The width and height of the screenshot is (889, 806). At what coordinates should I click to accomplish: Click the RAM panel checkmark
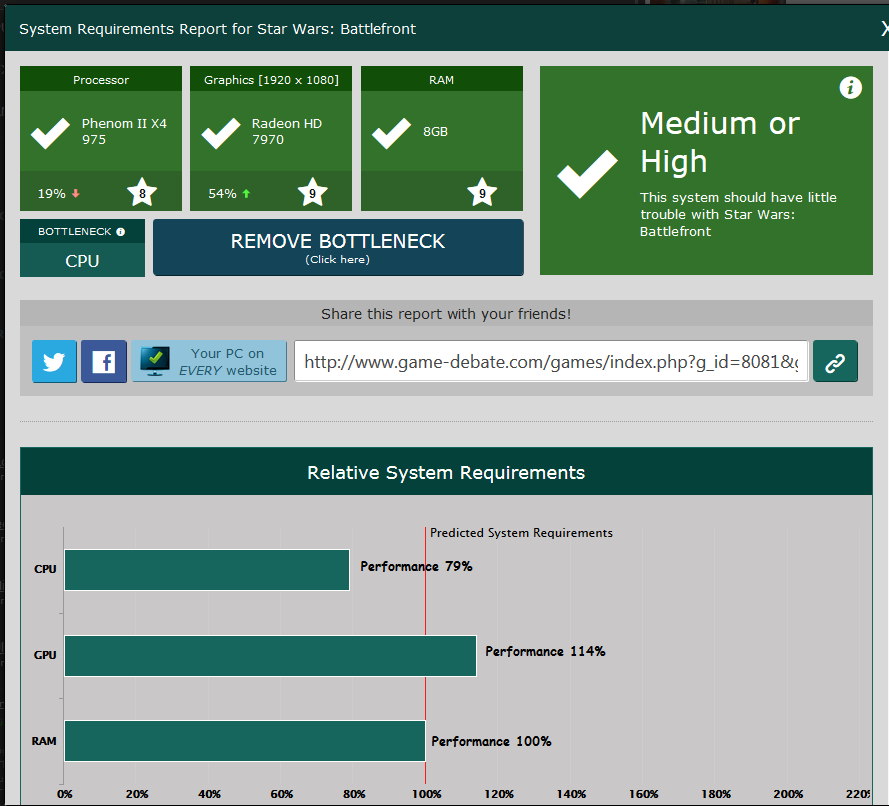click(x=391, y=133)
